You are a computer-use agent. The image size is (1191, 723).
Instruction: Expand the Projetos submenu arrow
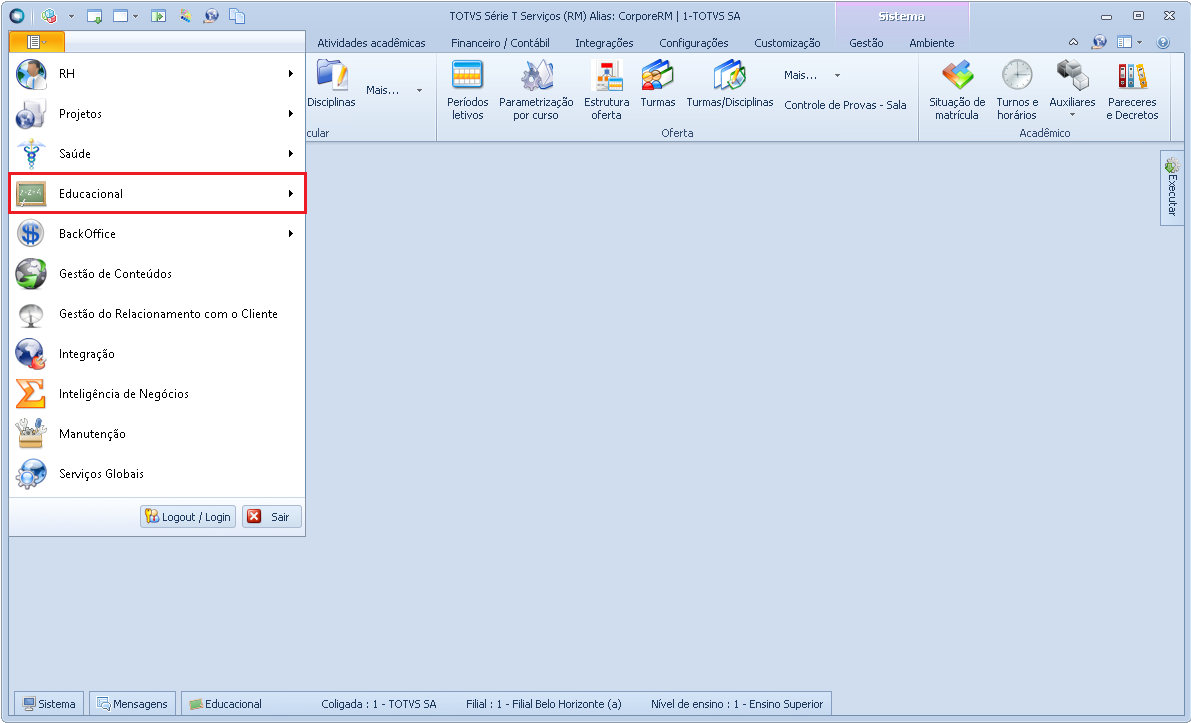290,114
